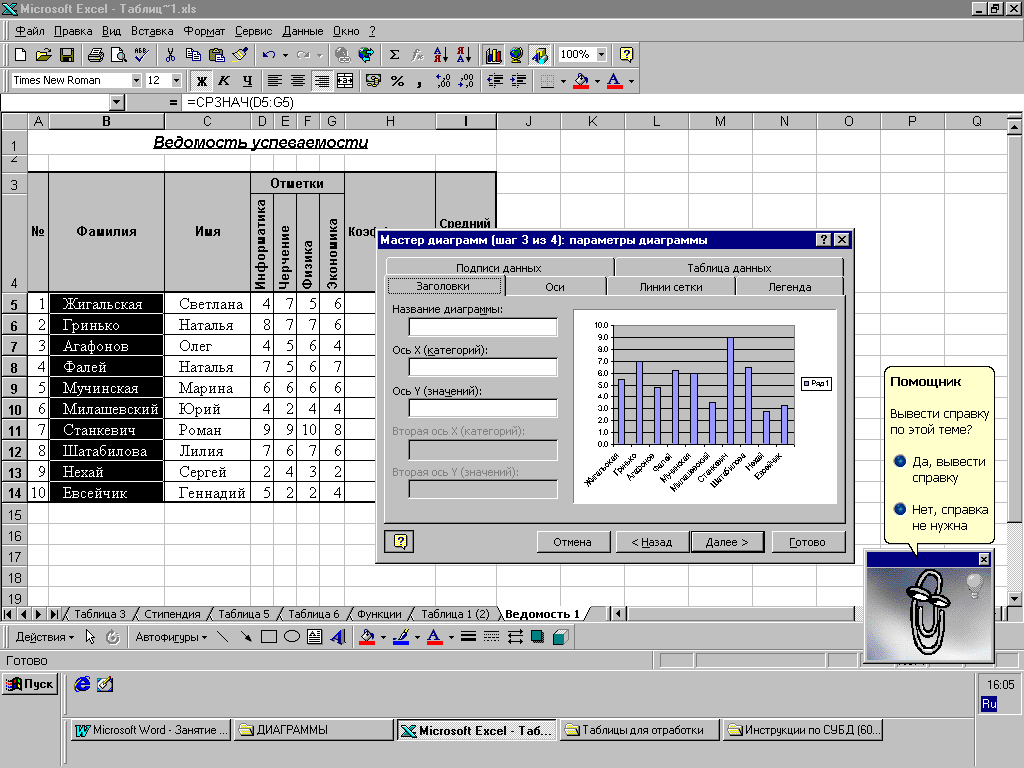Click the Готово button
Screen dimensions: 1024x768
coord(807,541)
